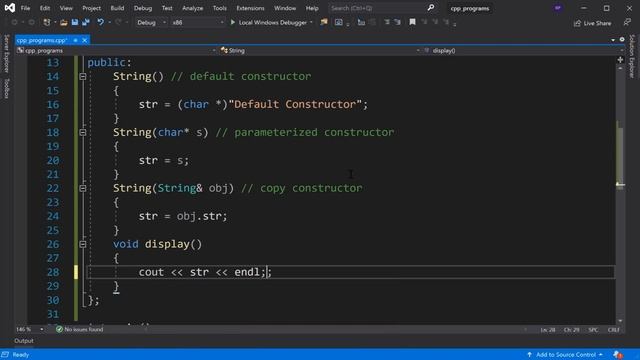Click on line number 24
640x360 pixels.
(53, 216)
